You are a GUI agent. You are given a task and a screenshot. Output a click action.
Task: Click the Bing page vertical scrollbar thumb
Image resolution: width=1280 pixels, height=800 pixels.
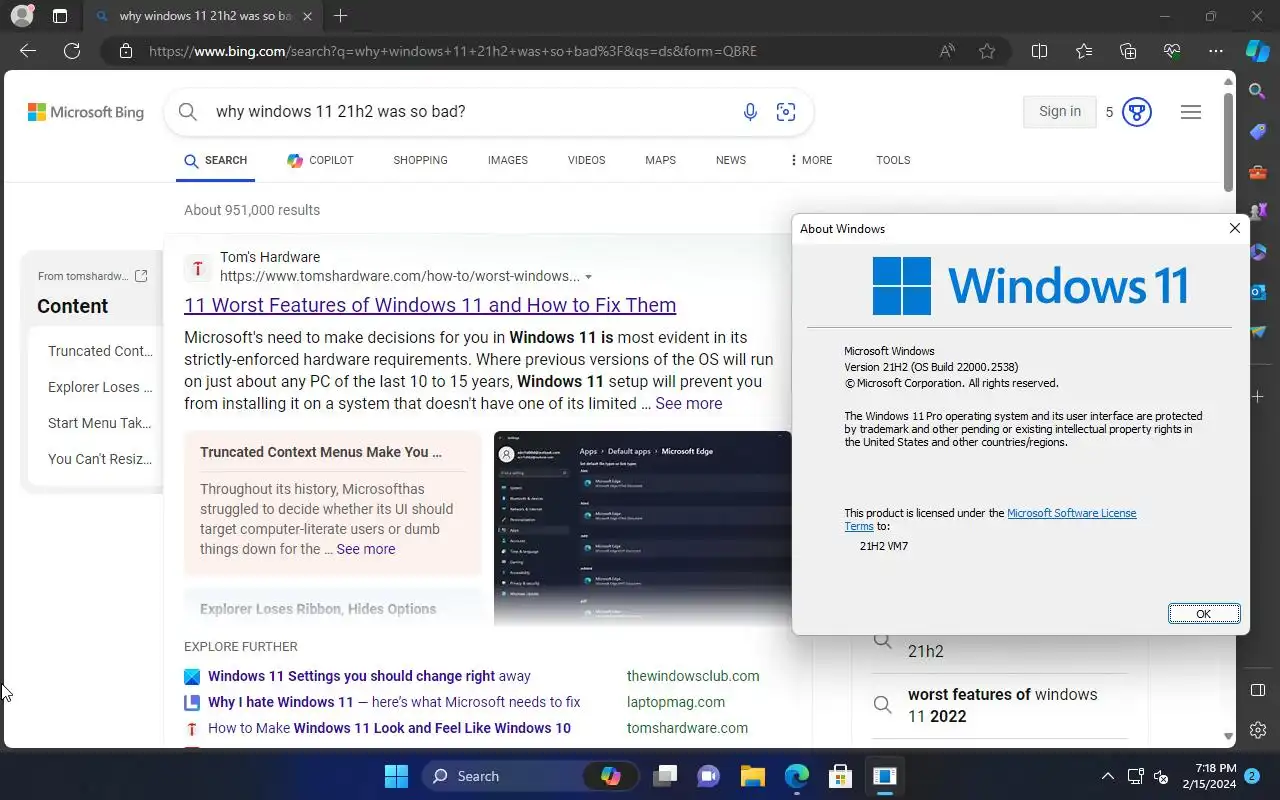coord(1229,143)
